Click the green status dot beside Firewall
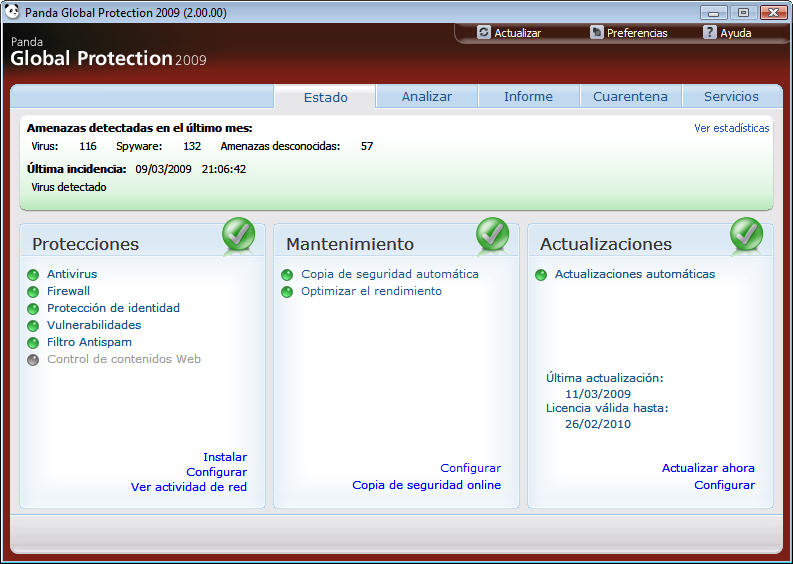The width and height of the screenshot is (793, 564). [x=33, y=292]
